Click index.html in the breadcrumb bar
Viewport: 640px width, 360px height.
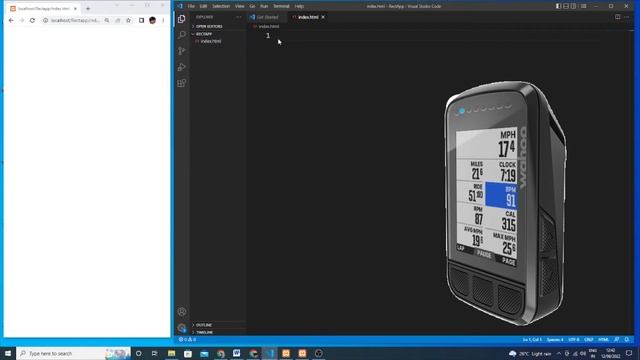(x=269, y=27)
